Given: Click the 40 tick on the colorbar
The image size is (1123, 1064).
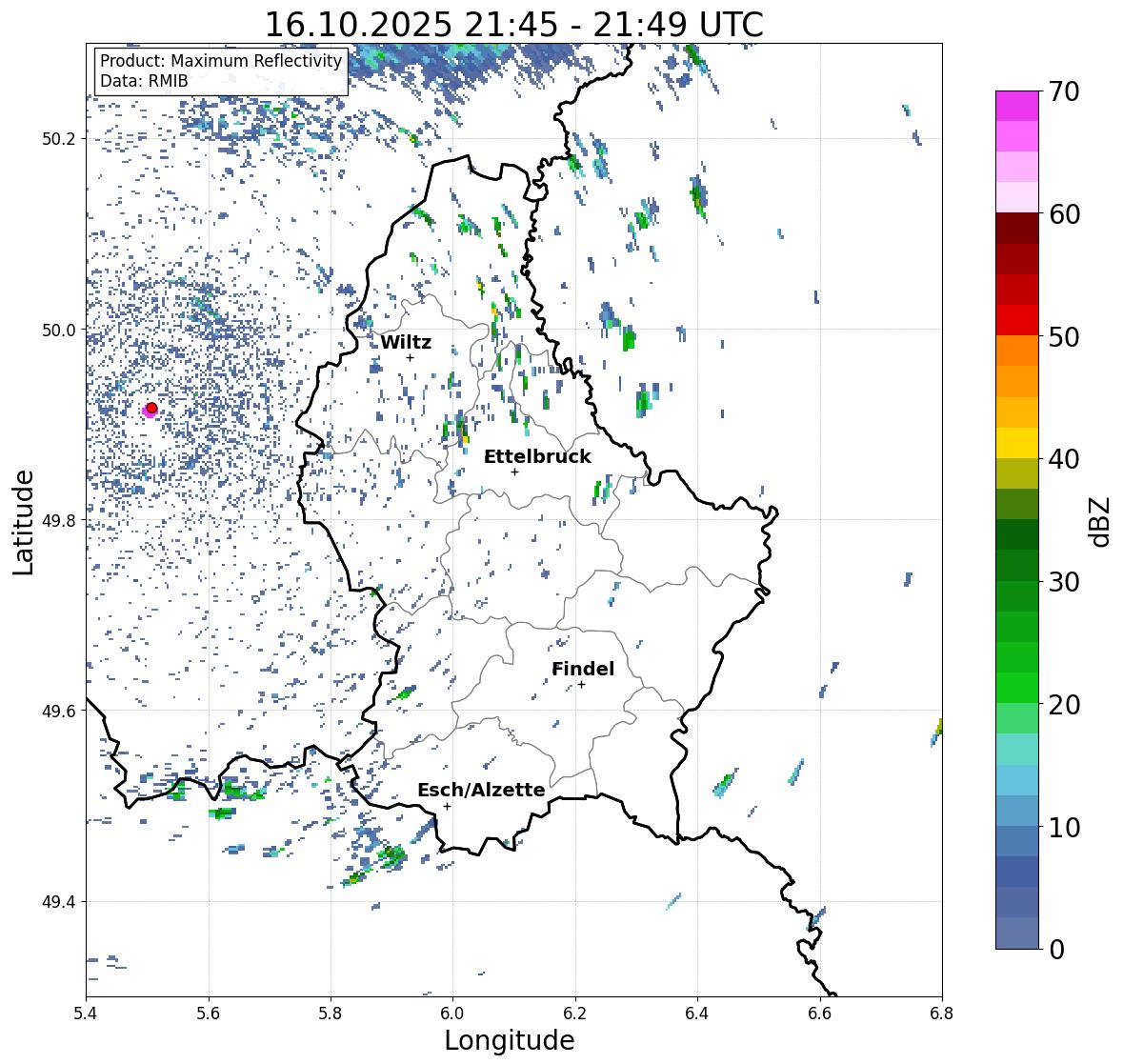Looking at the screenshot, I should (x=1064, y=459).
